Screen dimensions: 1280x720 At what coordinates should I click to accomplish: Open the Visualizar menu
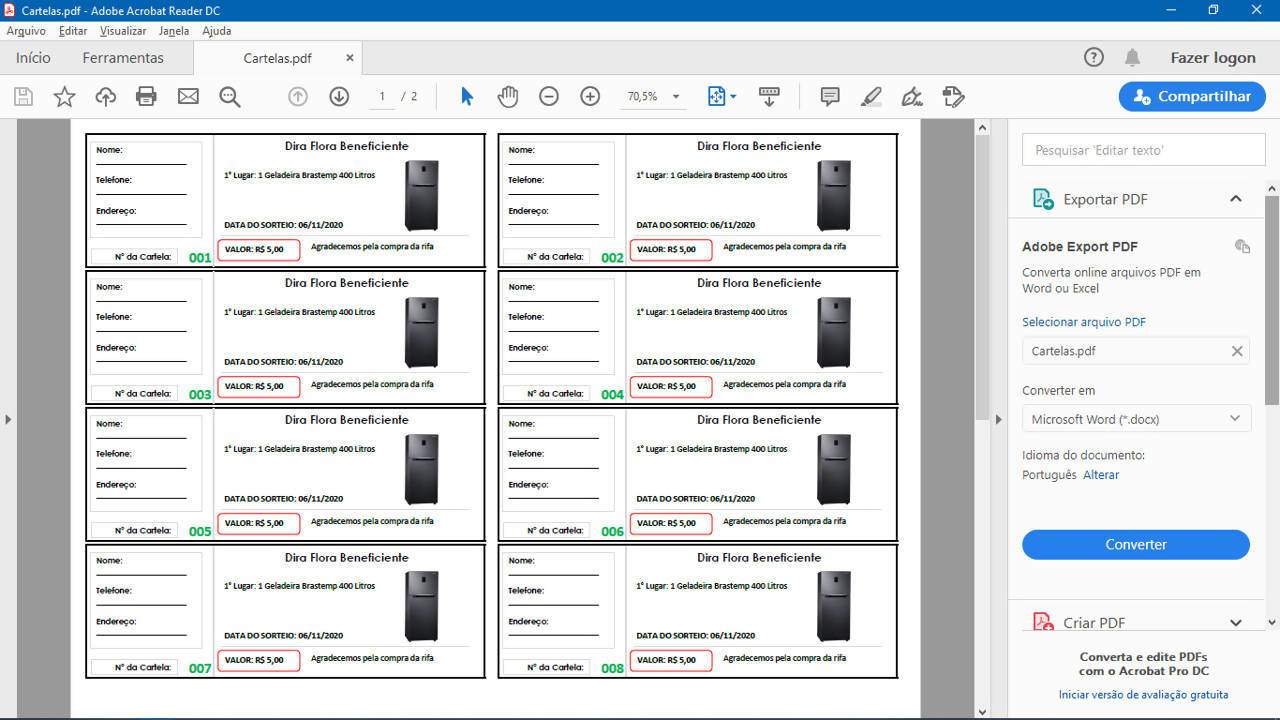click(x=123, y=31)
